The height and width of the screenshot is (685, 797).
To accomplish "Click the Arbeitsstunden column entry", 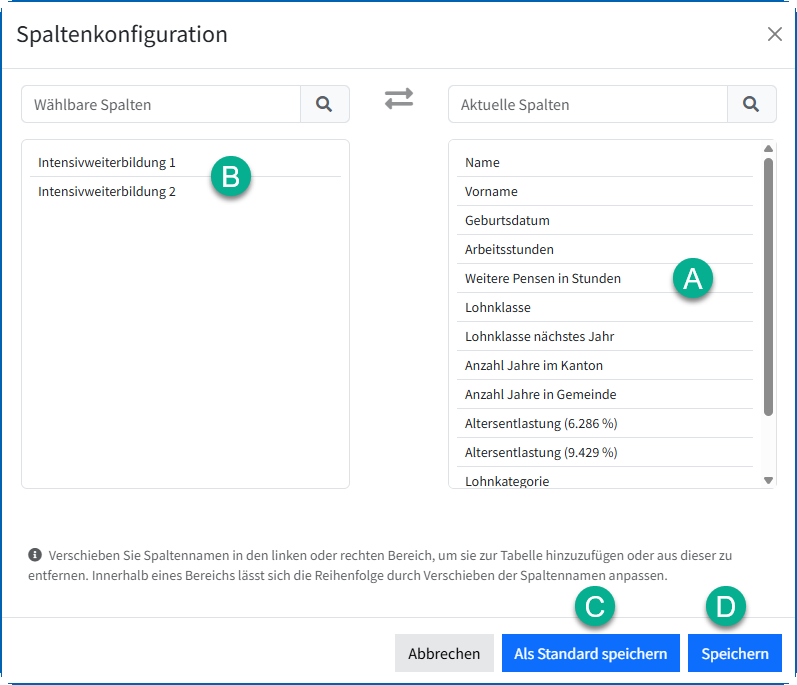I will click(509, 249).
